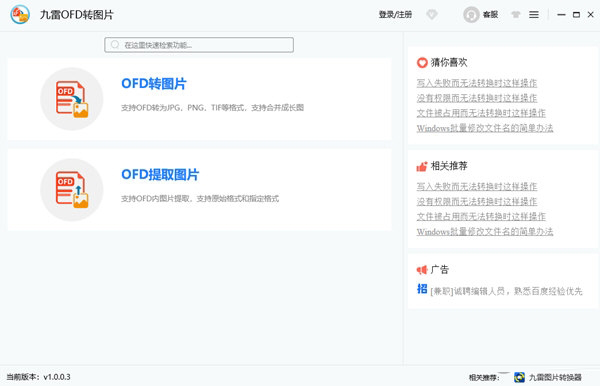Open Windows批量修改文件名 link under 猜你喜欢
The image size is (600, 386).
(x=485, y=128)
